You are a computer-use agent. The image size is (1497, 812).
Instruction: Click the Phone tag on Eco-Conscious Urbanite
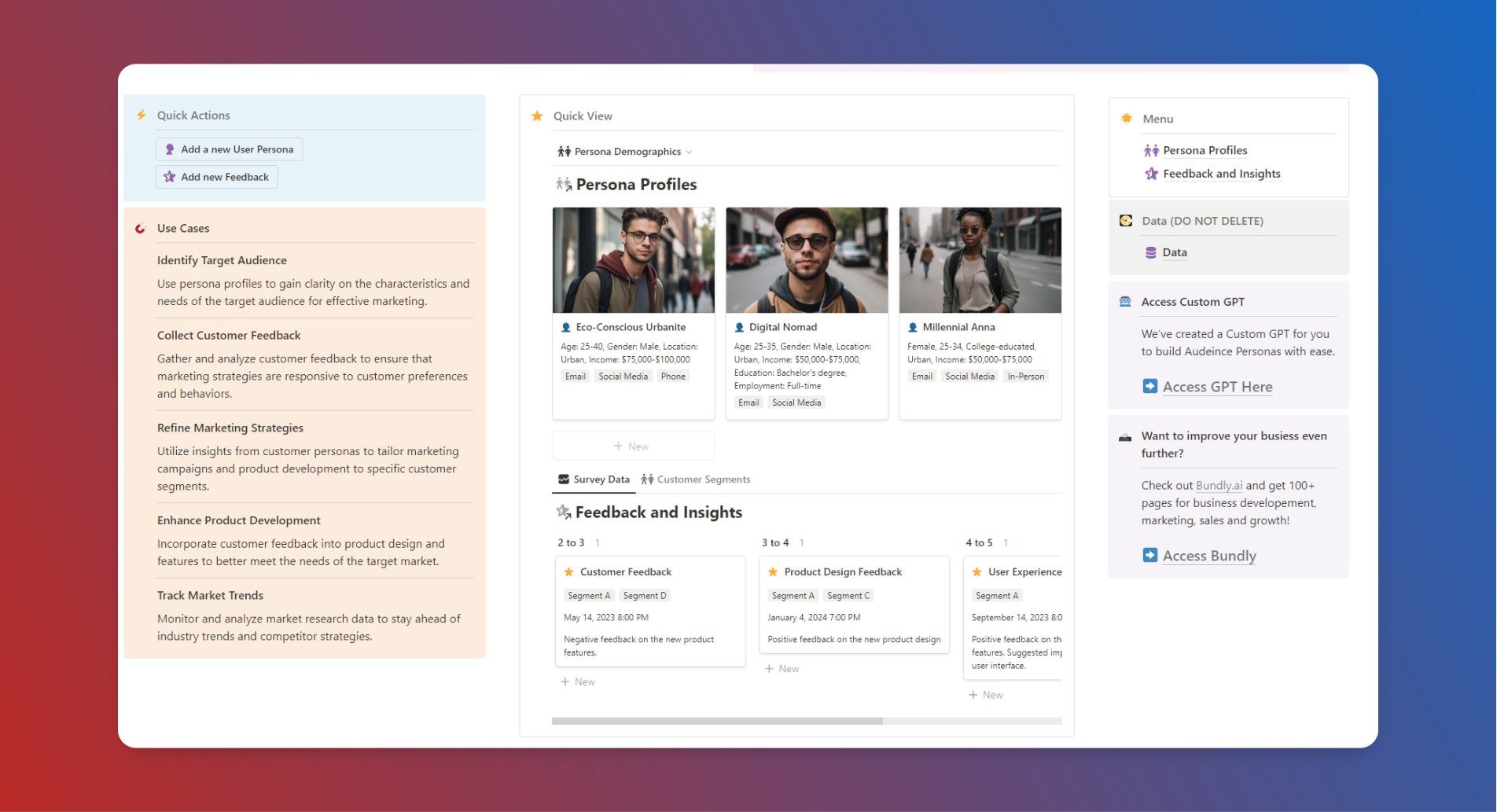(x=673, y=377)
